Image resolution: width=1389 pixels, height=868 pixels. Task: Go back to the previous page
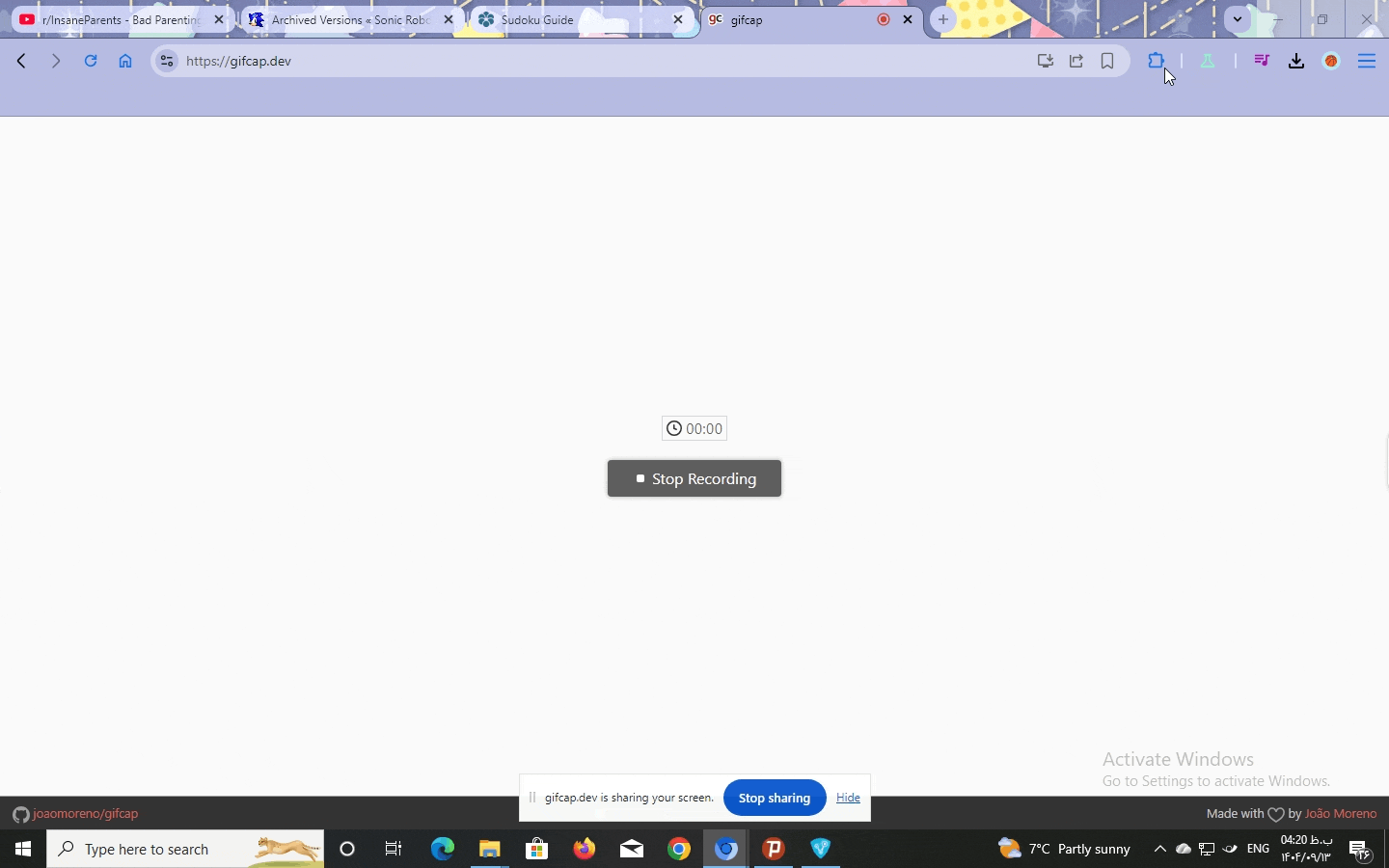22,61
